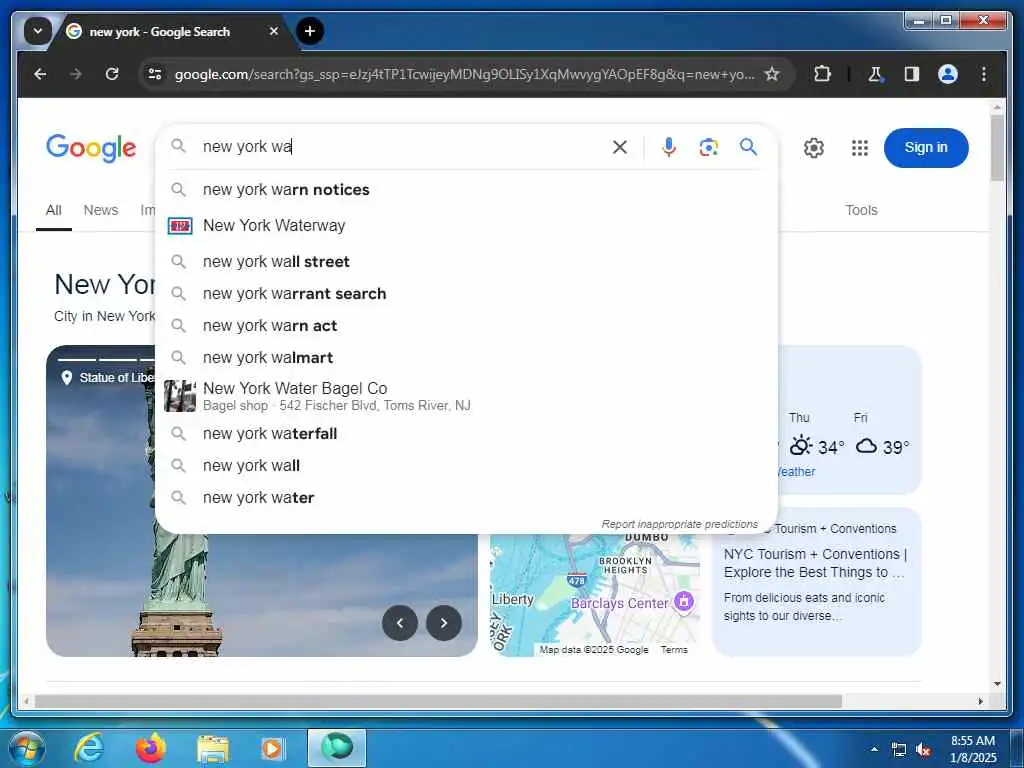
Task: Start voice search with the microphone icon
Action: 668,147
